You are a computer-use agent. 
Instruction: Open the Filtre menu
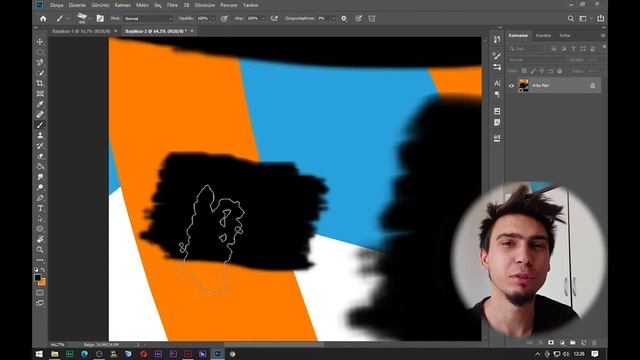(172, 5)
